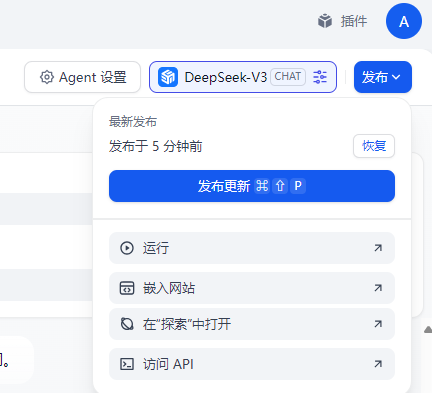Viewport: 432px width, 393px height.
Task: Open the 插件 plugins menu
Action: pyautogui.click(x=342, y=22)
